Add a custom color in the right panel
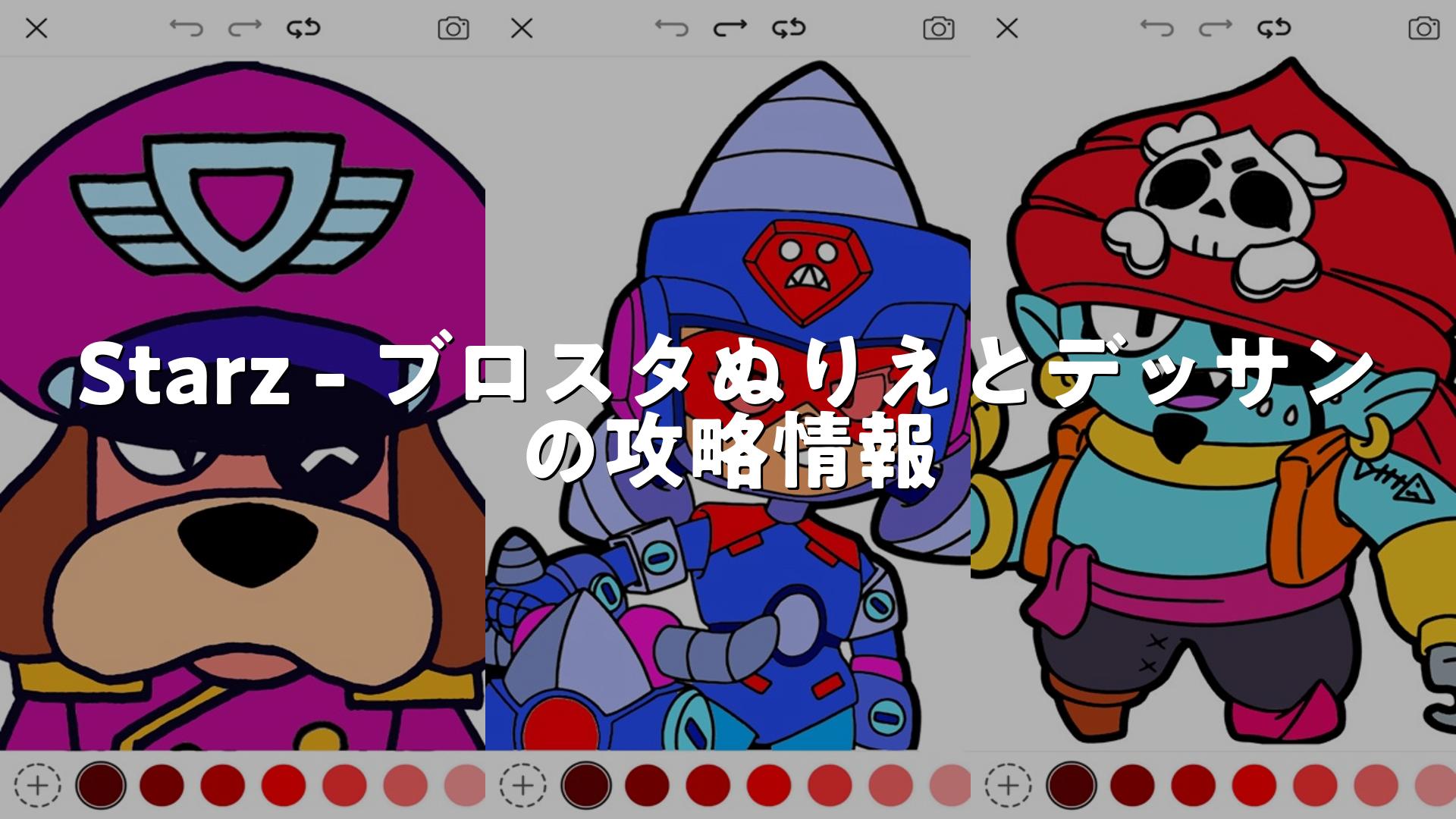The height and width of the screenshot is (819, 1456). coord(1008,785)
